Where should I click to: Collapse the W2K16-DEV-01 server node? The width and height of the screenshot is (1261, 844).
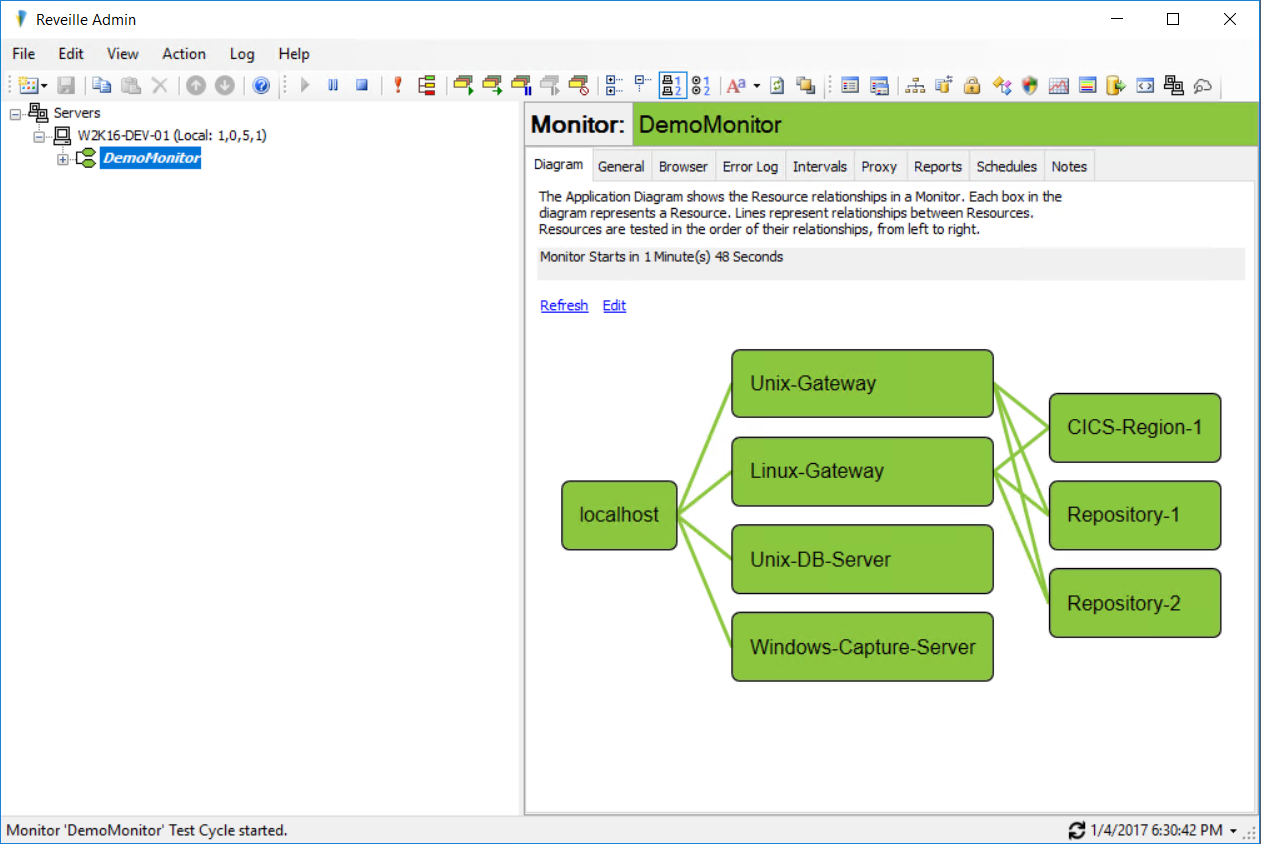pyautogui.click(x=39, y=135)
